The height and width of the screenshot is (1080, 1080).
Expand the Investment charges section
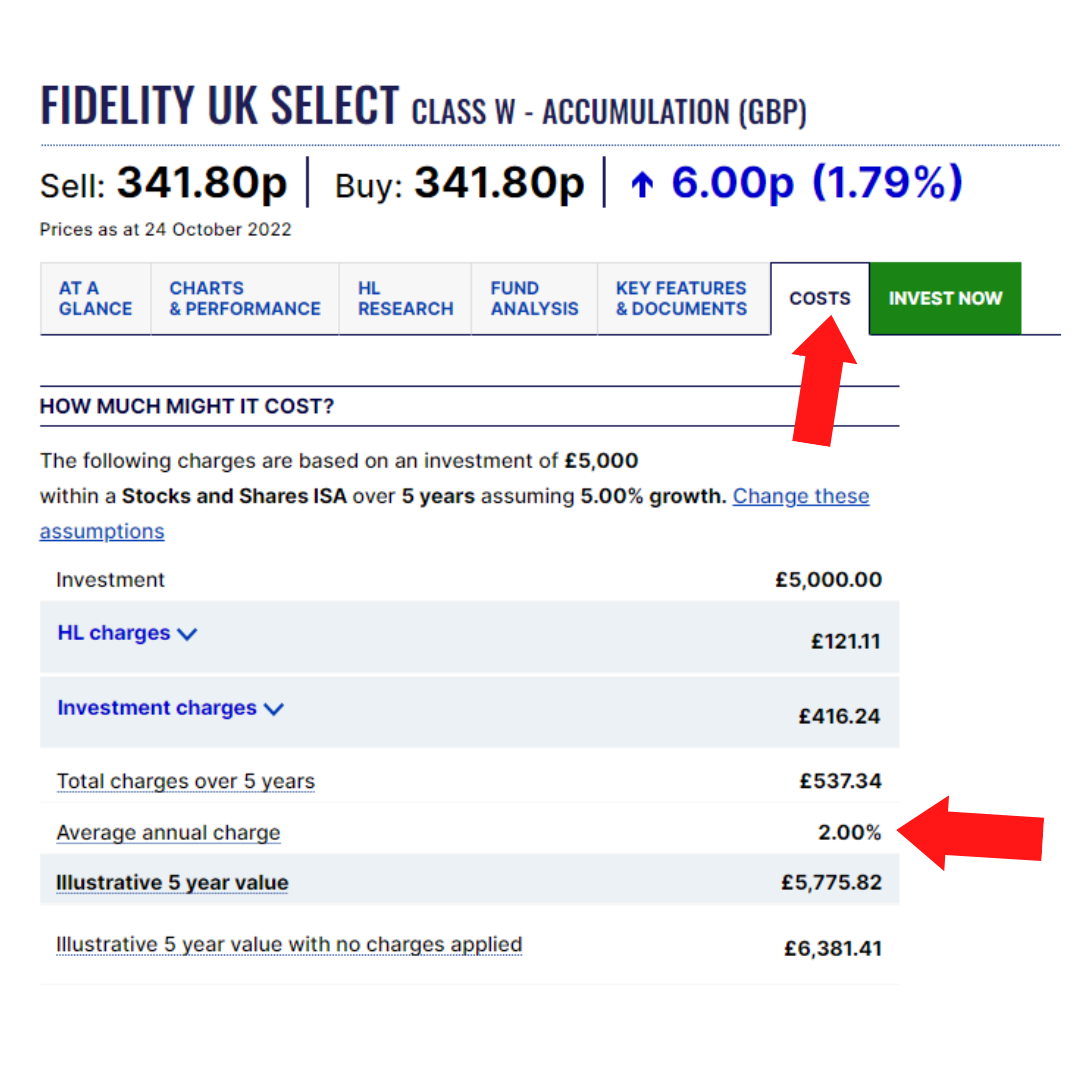(157, 708)
